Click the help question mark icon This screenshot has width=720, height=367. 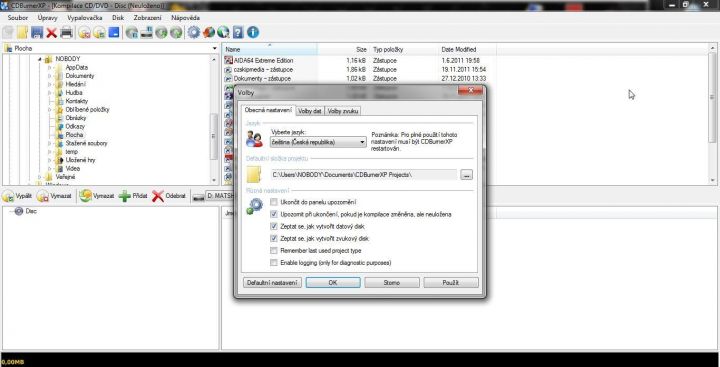pyautogui.click(x=238, y=32)
